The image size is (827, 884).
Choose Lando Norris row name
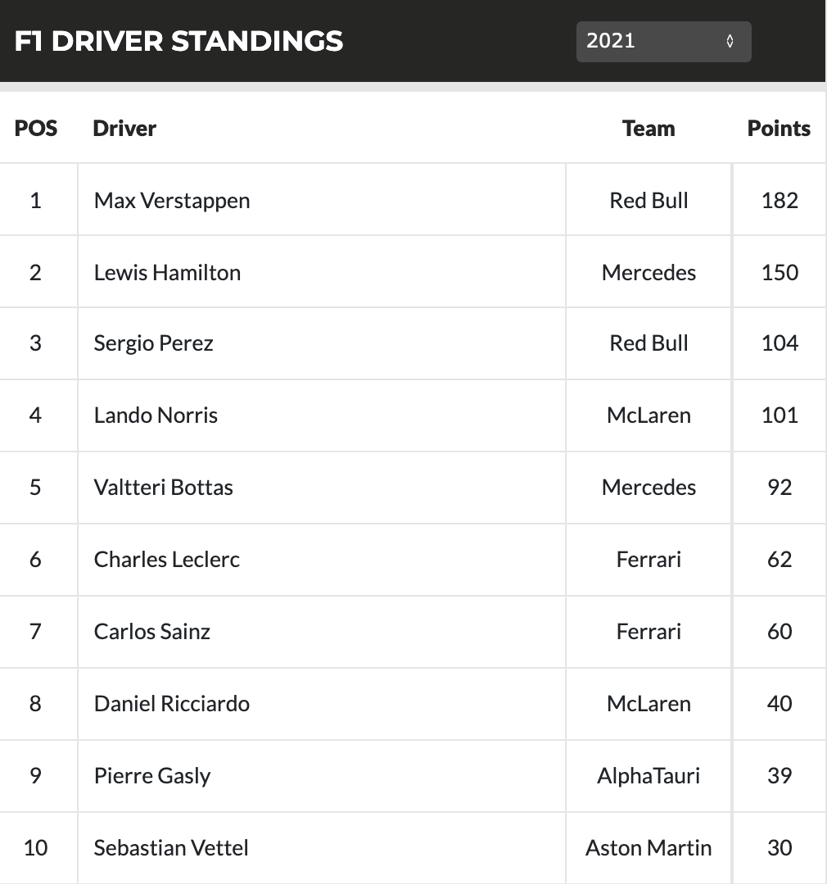(156, 416)
